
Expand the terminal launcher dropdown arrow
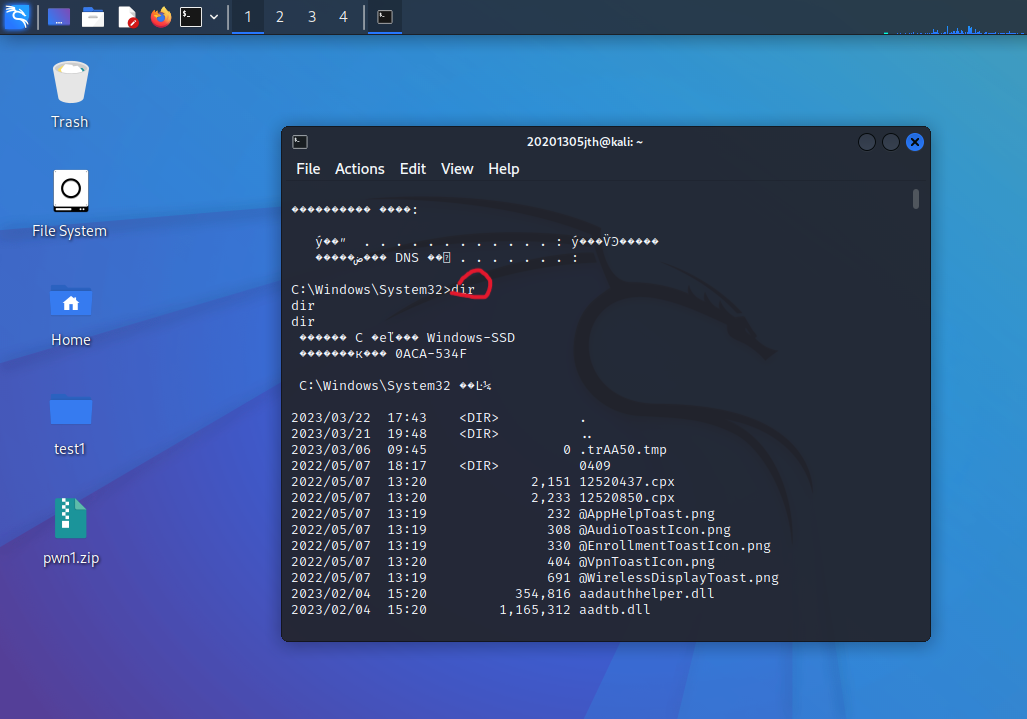[214, 17]
